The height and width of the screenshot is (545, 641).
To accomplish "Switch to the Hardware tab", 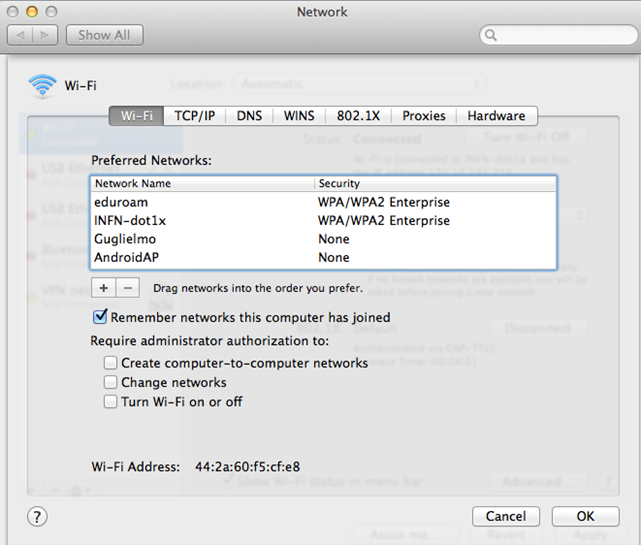I will (x=496, y=116).
